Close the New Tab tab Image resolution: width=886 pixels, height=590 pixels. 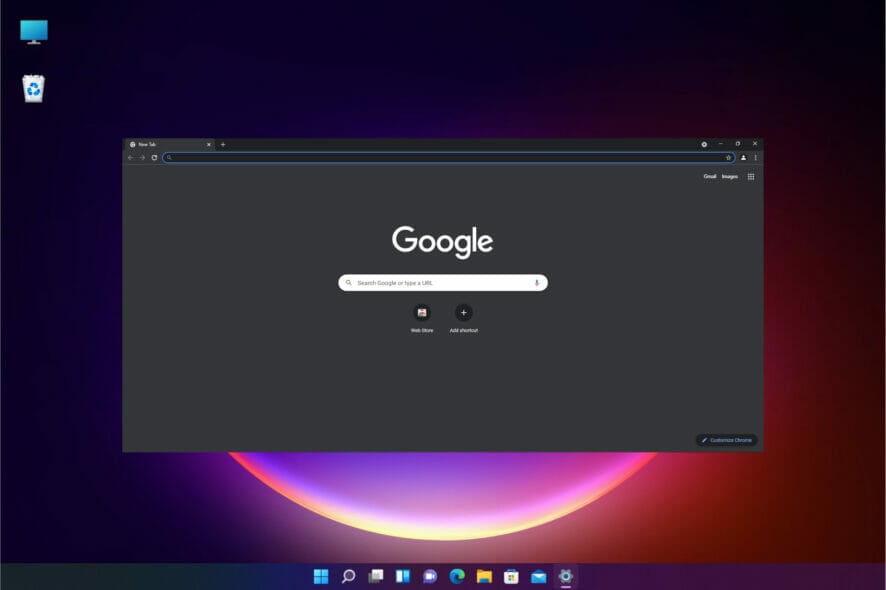coord(209,145)
